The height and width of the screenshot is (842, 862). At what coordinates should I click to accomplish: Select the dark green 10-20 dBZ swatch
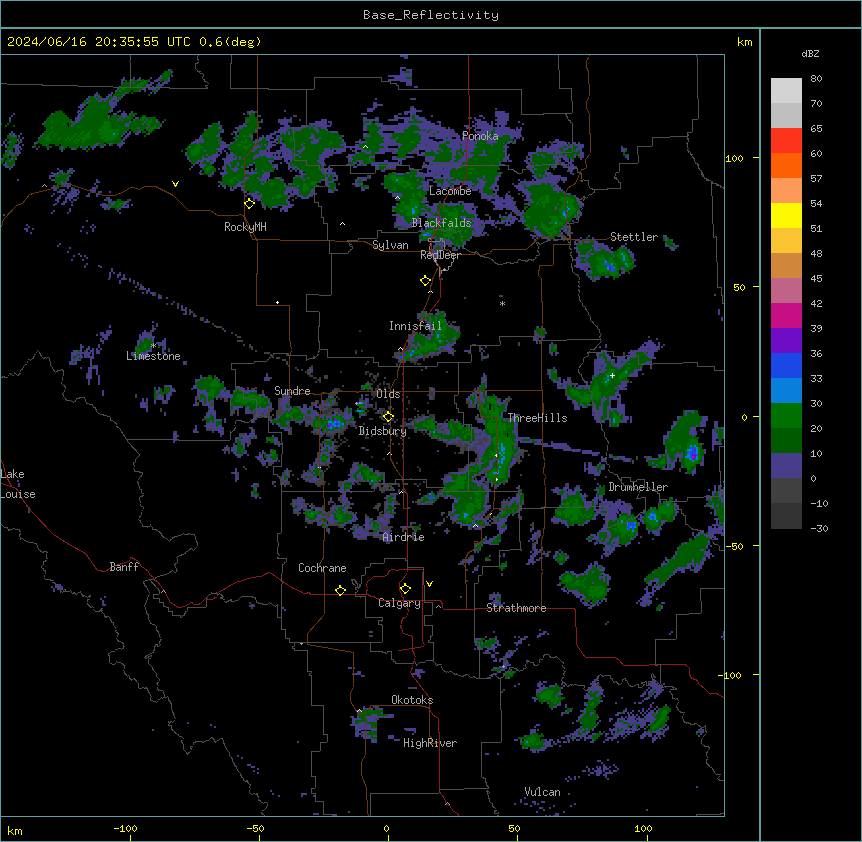[x=786, y=441]
